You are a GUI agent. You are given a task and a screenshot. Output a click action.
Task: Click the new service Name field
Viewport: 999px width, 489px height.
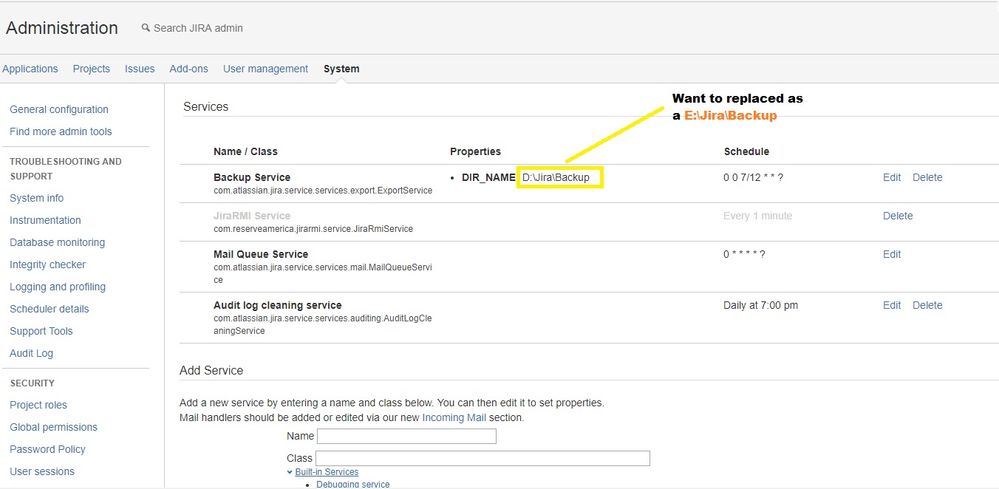[406, 436]
